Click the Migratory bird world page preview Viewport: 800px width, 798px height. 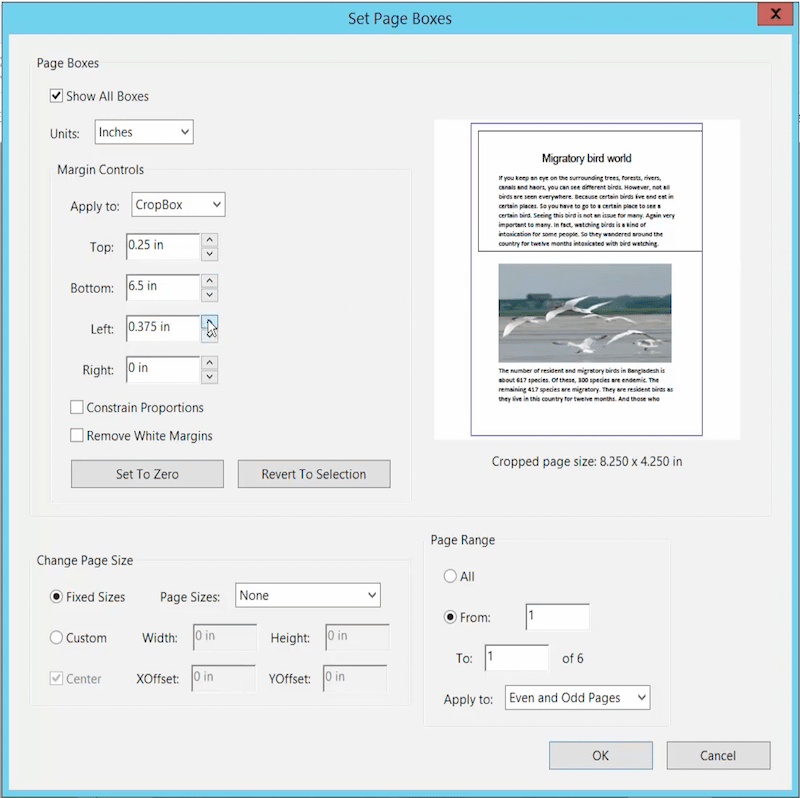pyautogui.click(x=585, y=280)
